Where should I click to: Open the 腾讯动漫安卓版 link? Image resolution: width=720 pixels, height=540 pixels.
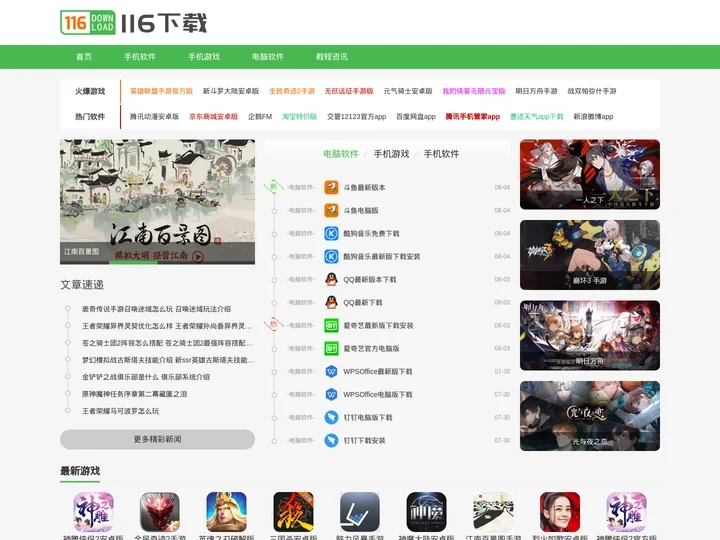coord(154,116)
